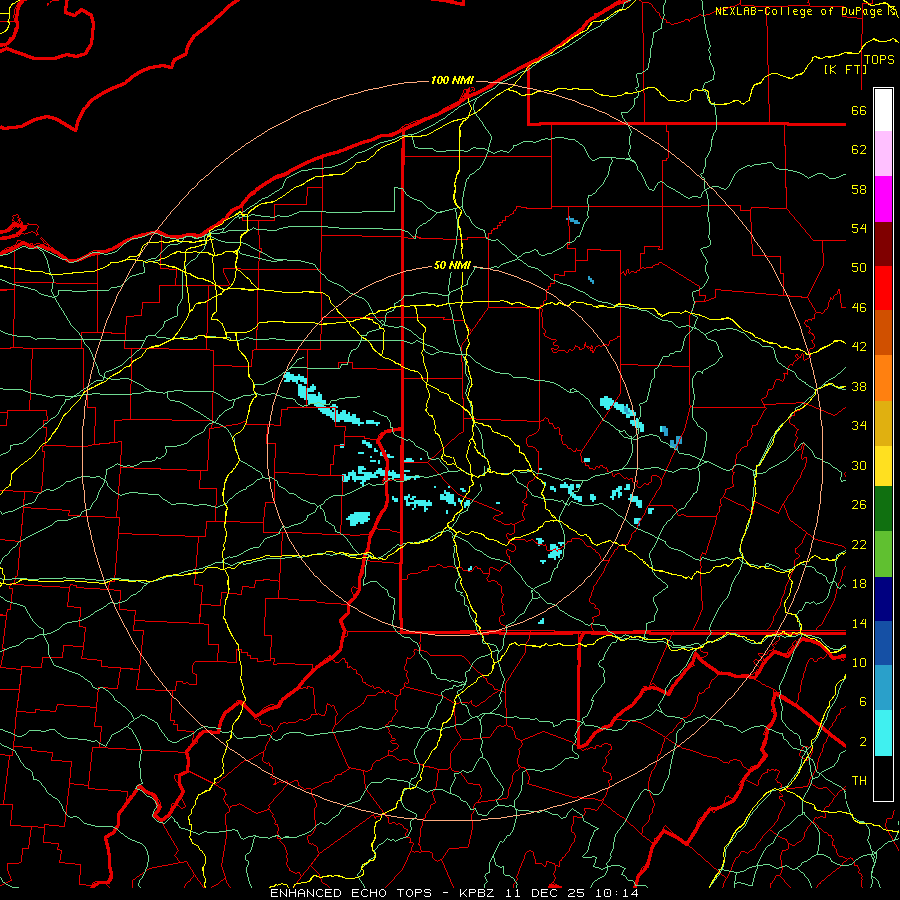Screen dimensions: 900x900
Task: Click the "11 DEC 25" date in the caption
Action: click(x=545, y=893)
